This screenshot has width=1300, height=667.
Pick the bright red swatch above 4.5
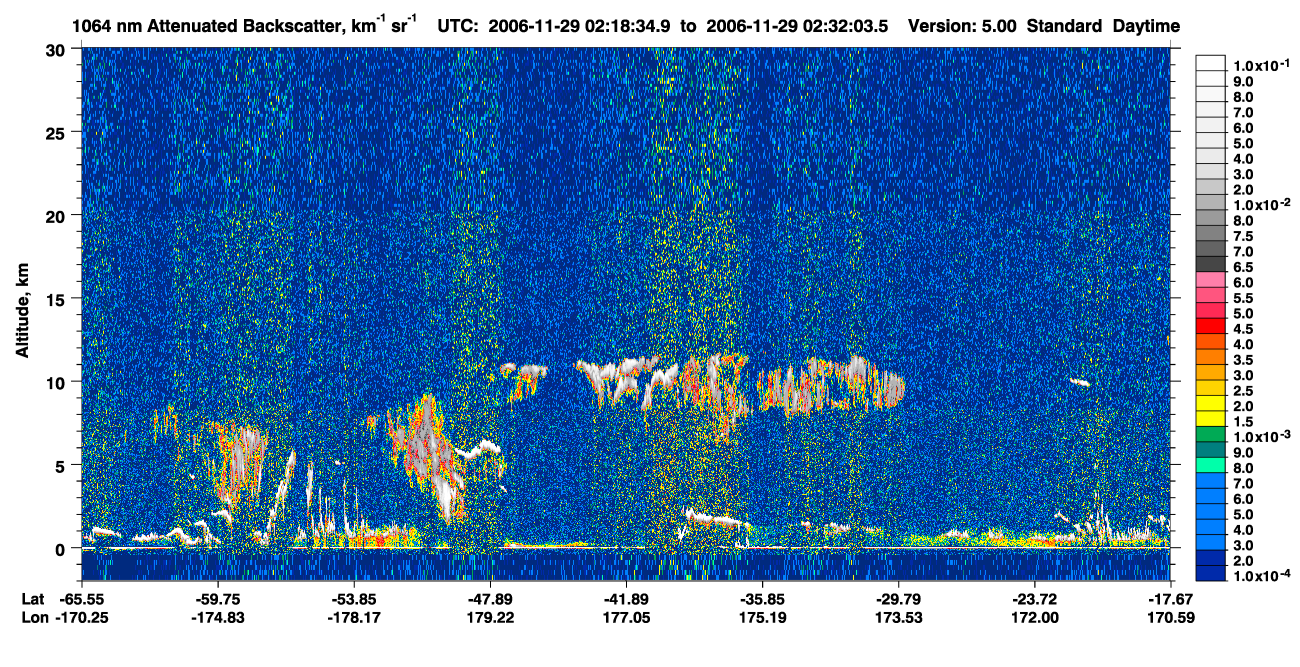coord(1211,325)
